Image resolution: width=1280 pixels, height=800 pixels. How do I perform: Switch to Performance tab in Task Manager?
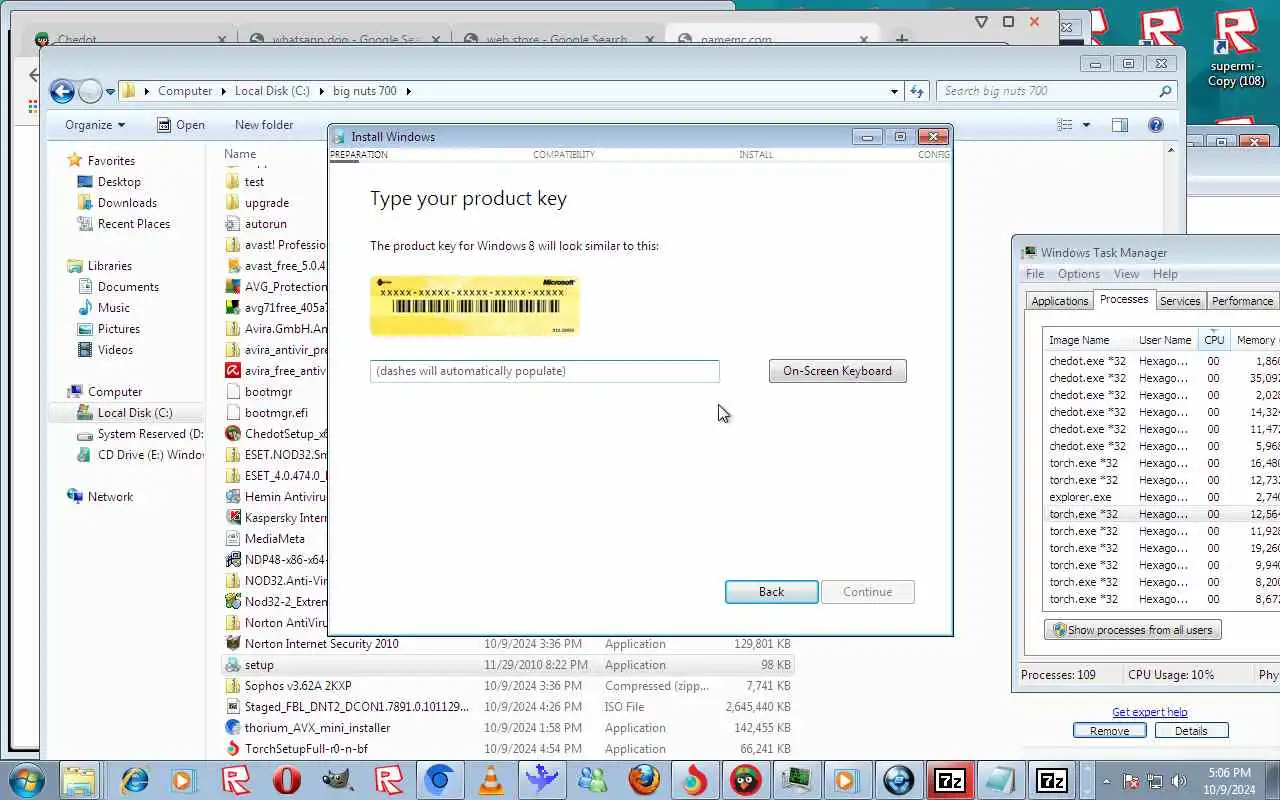click(x=1242, y=301)
